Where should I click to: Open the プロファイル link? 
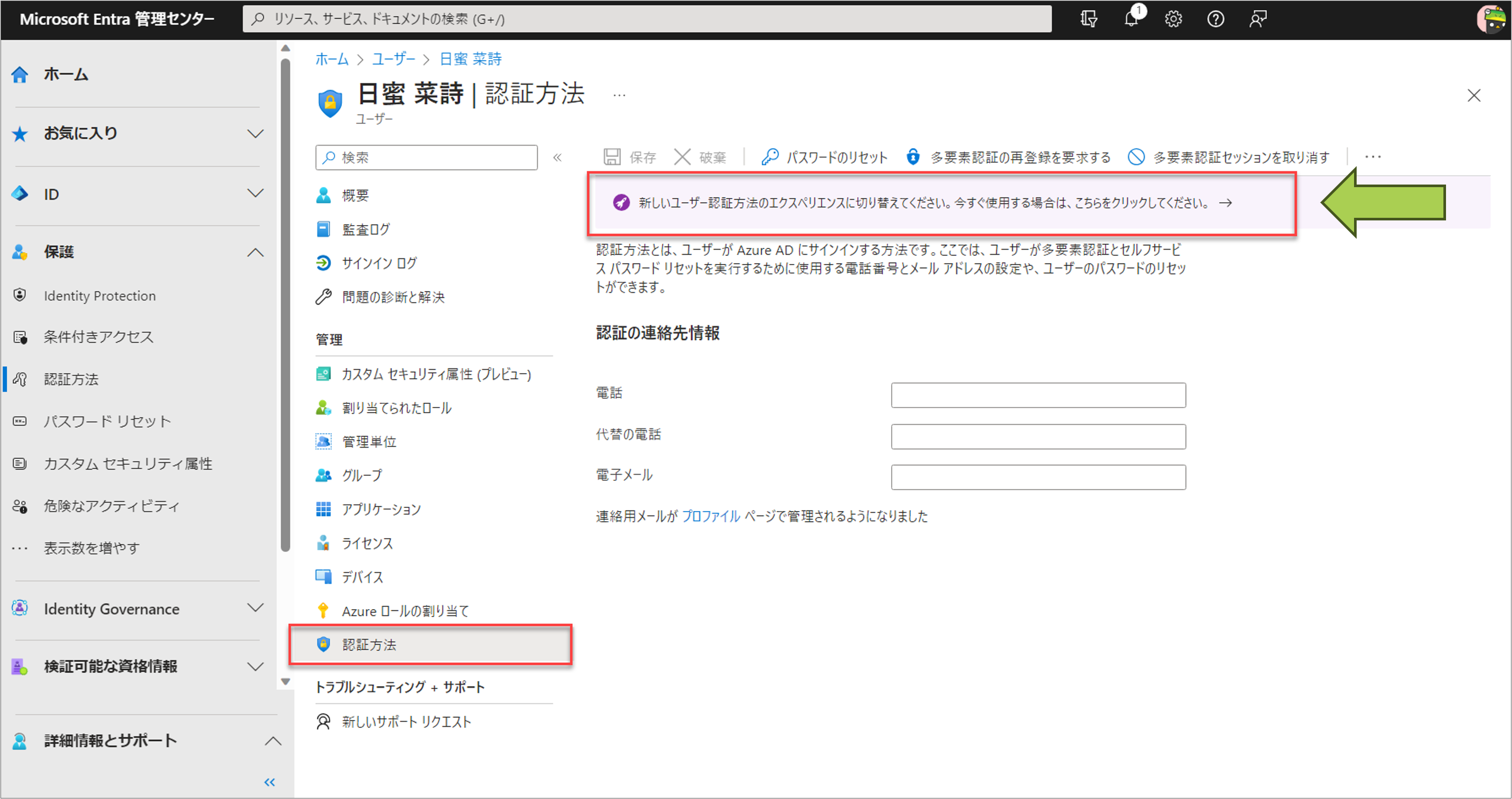pyautogui.click(x=711, y=517)
